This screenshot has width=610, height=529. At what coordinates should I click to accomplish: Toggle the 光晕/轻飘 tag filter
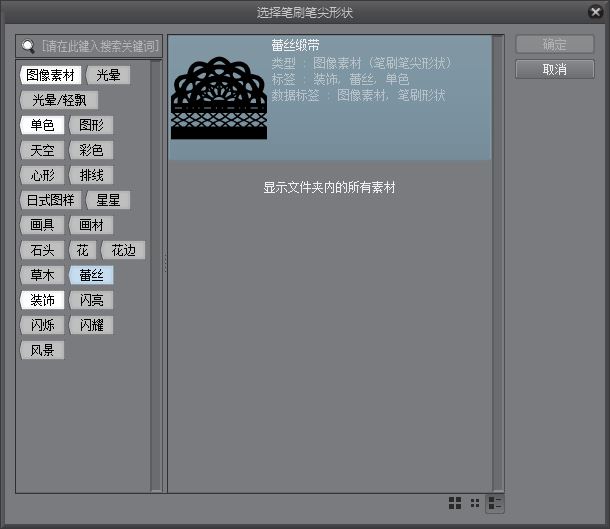click(59, 100)
